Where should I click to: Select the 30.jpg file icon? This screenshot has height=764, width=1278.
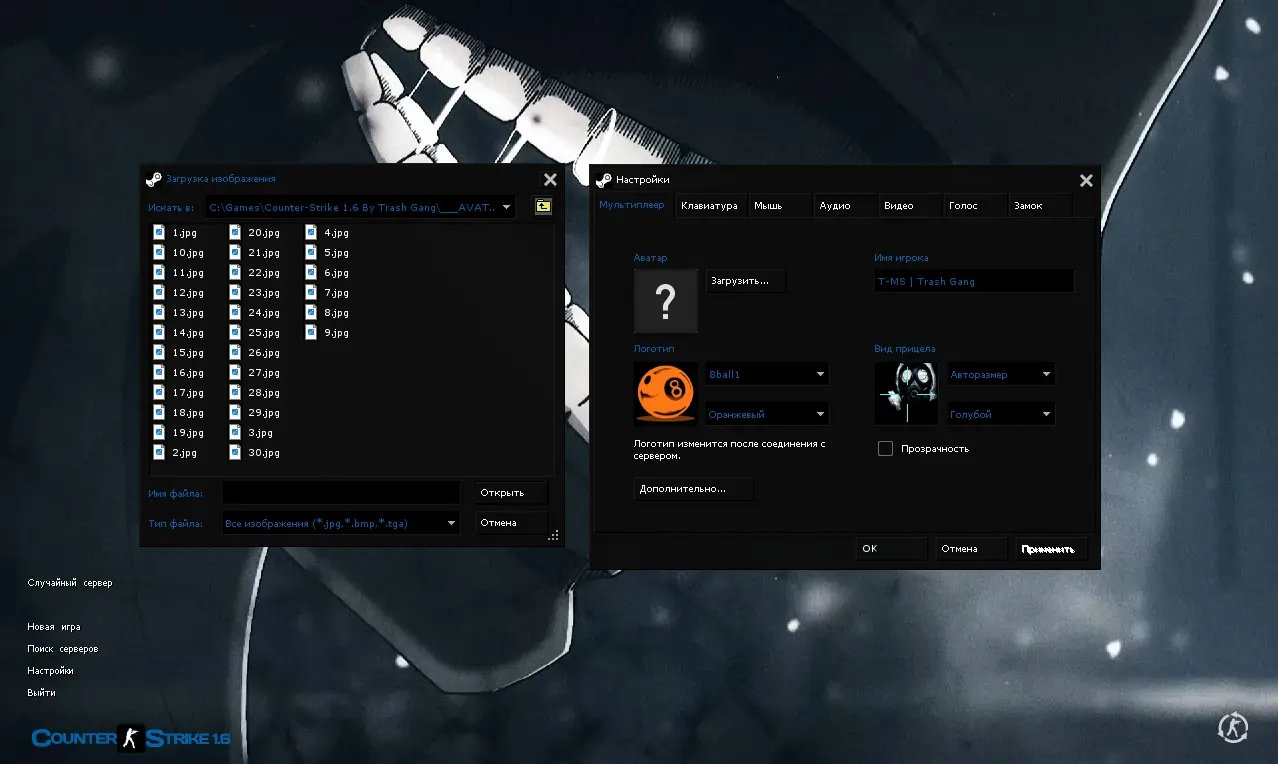click(235, 452)
